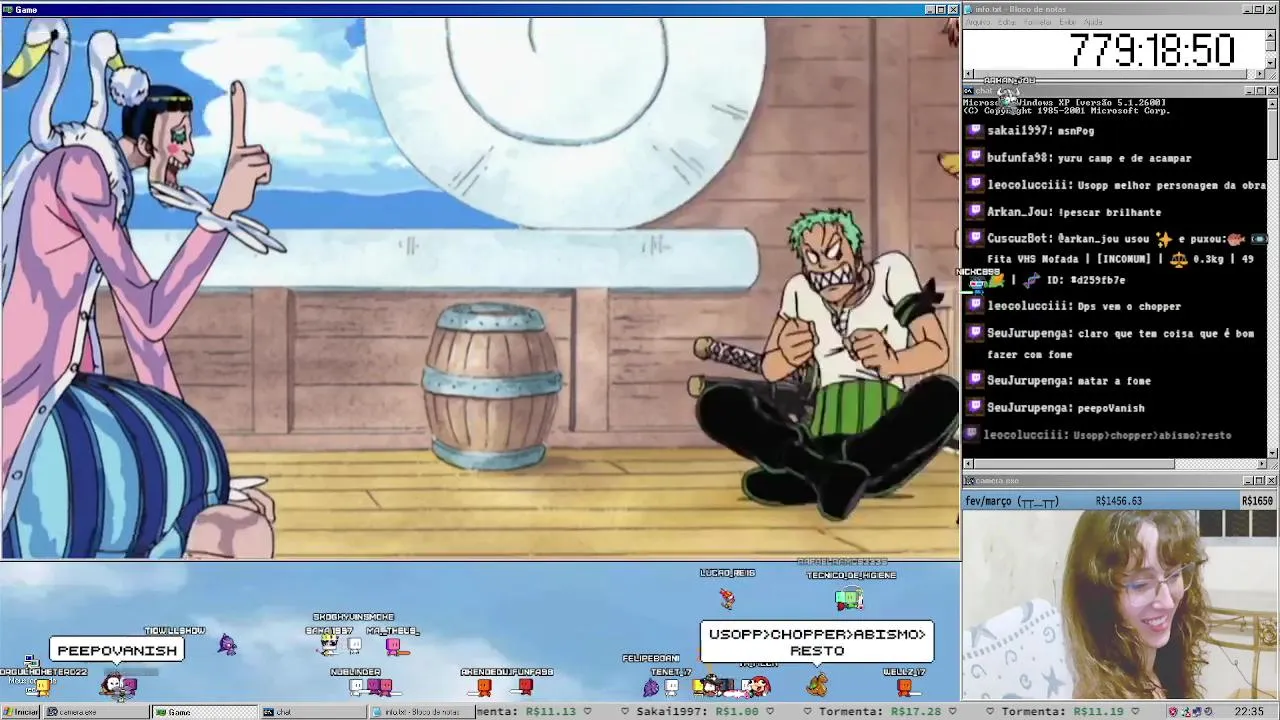The image size is (1280, 720).
Task: Click chat horizontal scrollbar right arrow
Action: coord(1260,464)
